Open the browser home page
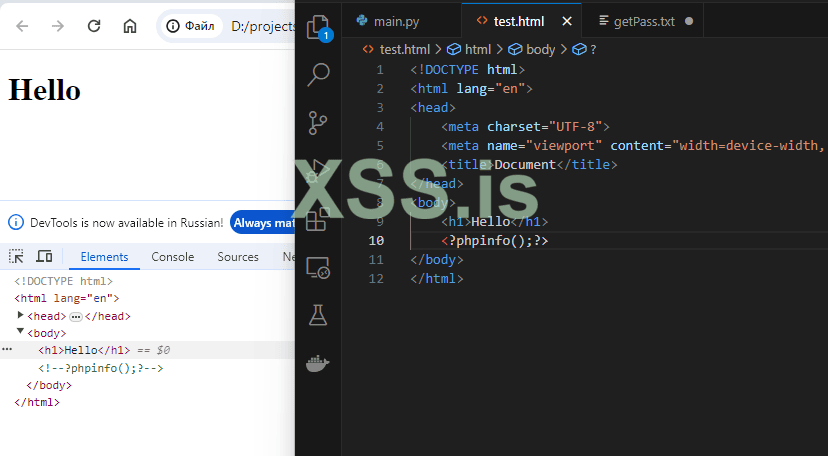Image resolution: width=828 pixels, height=456 pixels. click(130, 26)
